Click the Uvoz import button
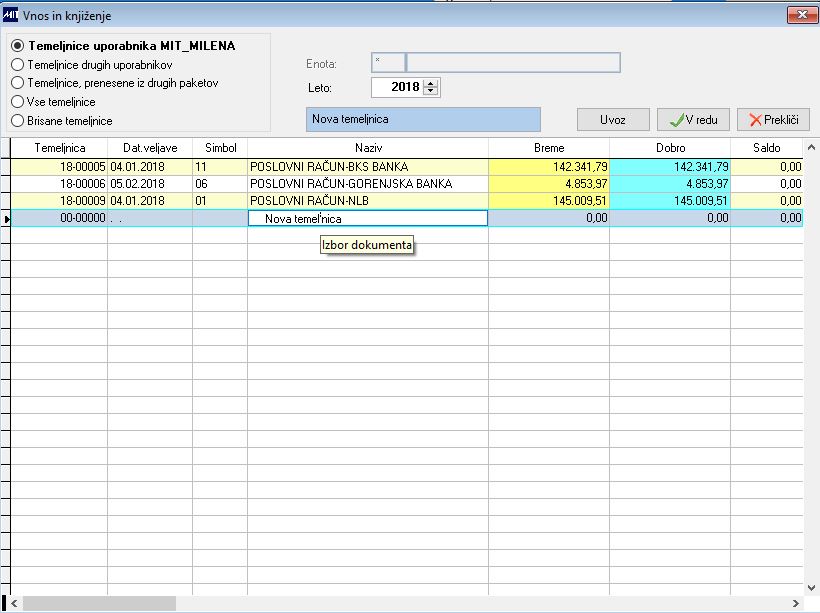This screenshot has height=613, width=820. 613,120
